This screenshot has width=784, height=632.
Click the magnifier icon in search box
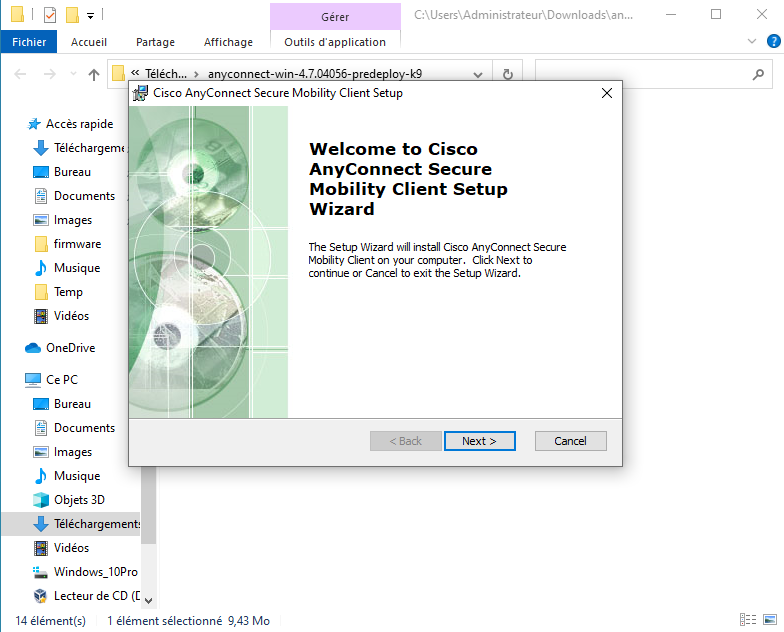758,74
